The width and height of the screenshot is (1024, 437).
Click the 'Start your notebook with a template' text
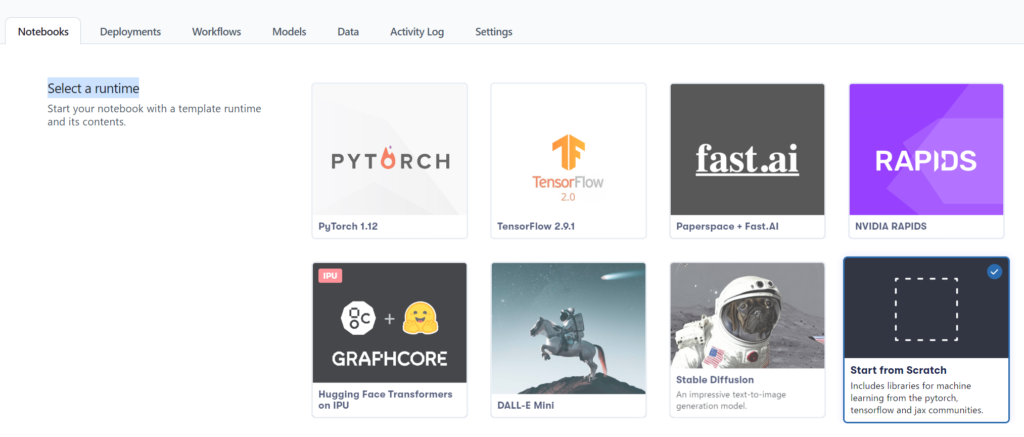click(154, 115)
